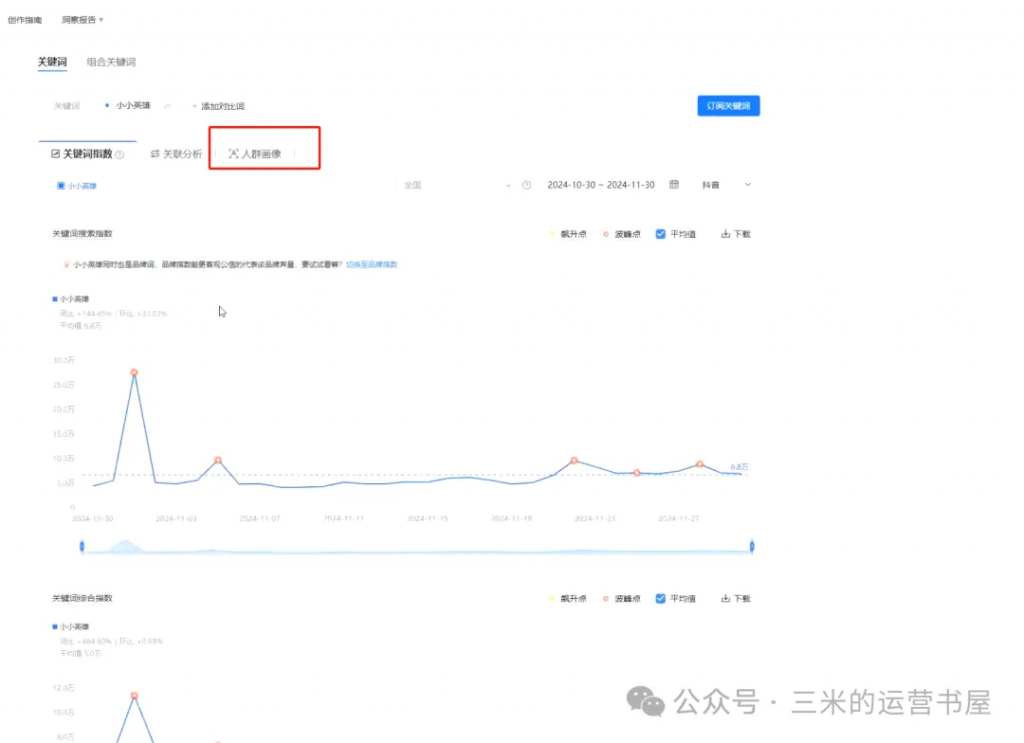Click the help icon next to 关键词指数
1024x743 pixels.
tap(120, 155)
